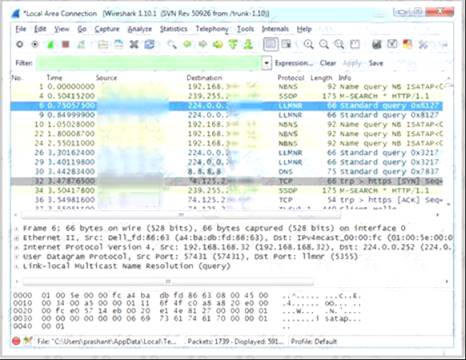The width and height of the screenshot is (466, 360).
Task: Open the Capture menu
Action: [x=107, y=29]
